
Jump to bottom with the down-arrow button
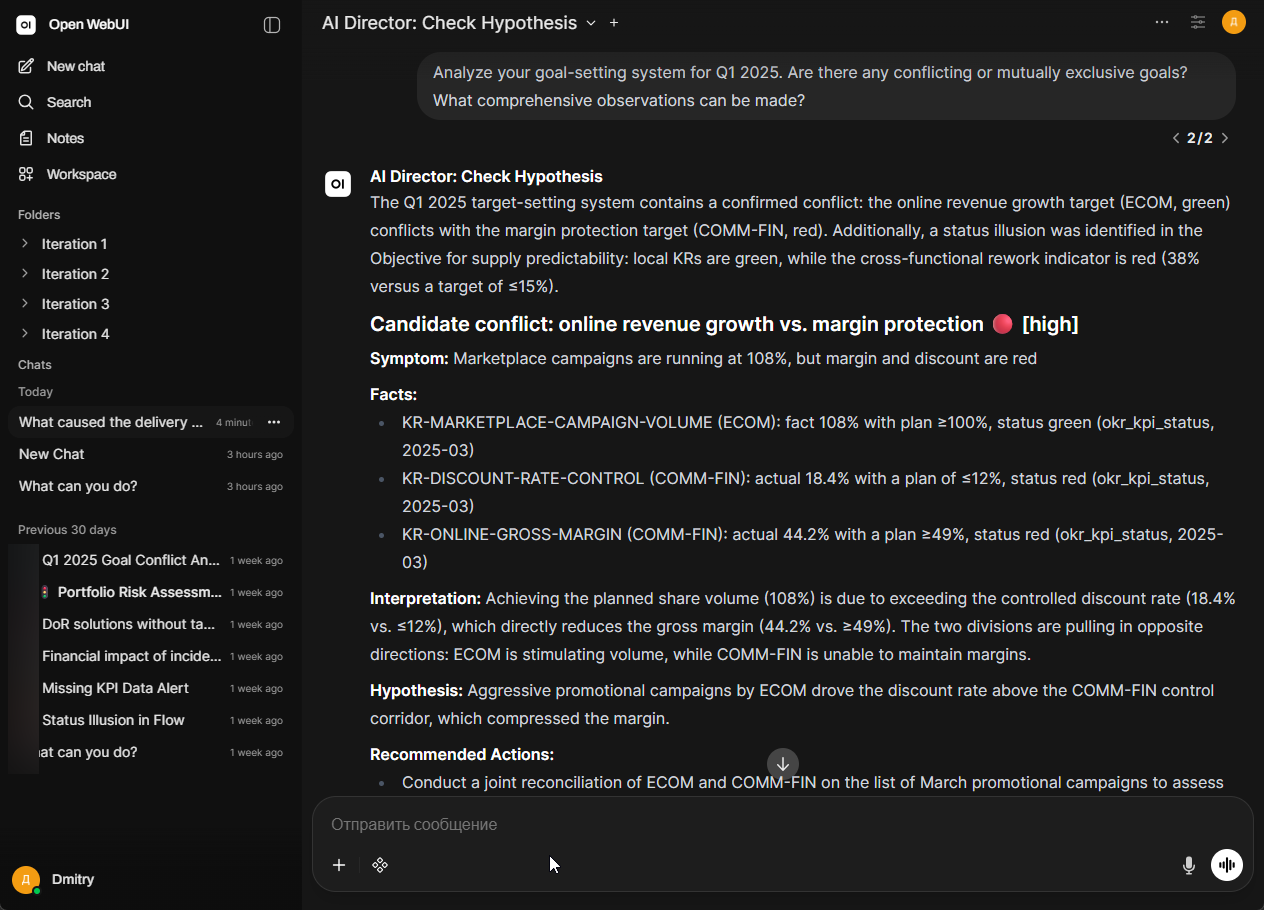tap(783, 764)
